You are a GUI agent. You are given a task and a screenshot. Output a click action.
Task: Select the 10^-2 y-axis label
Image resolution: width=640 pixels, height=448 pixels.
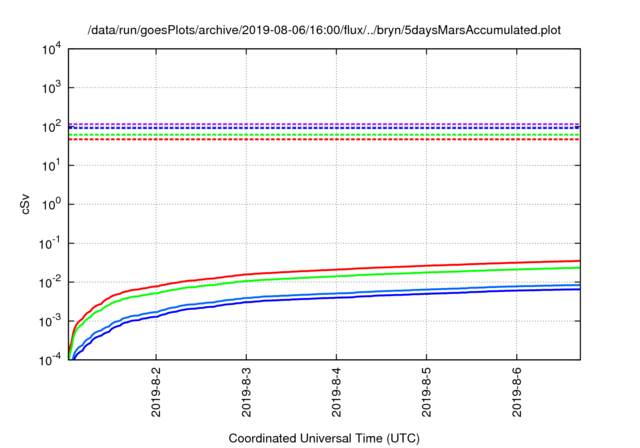tap(51, 282)
